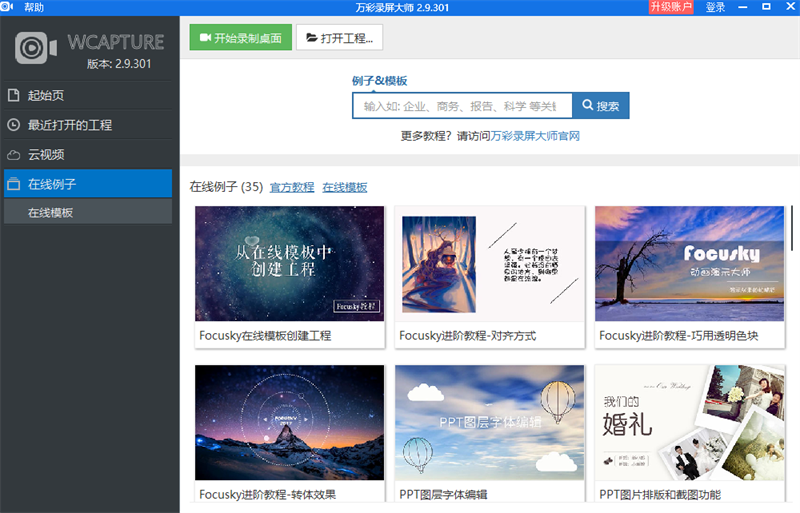Open the 官方教程 link
Viewport: 800px width, 513px height.
click(x=292, y=187)
